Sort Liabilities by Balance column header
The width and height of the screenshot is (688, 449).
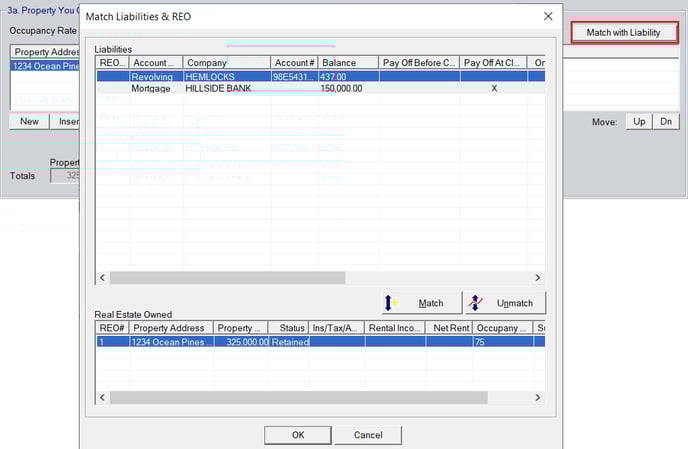point(348,63)
